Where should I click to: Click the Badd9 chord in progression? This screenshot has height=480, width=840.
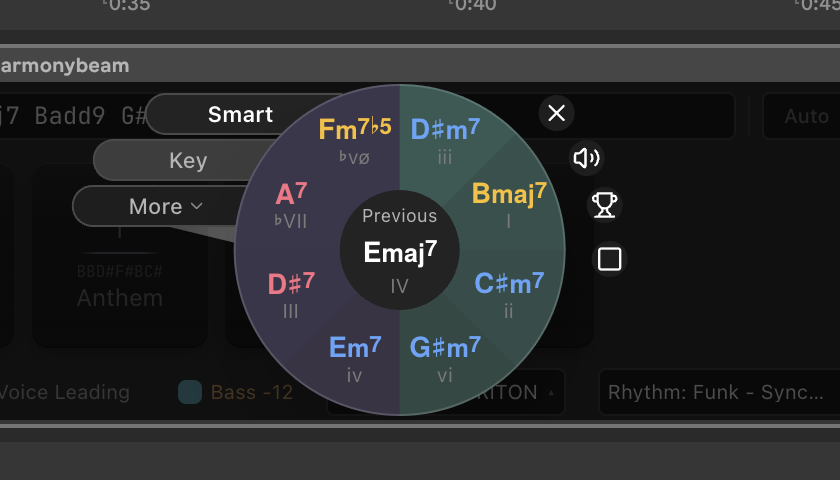pos(70,116)
